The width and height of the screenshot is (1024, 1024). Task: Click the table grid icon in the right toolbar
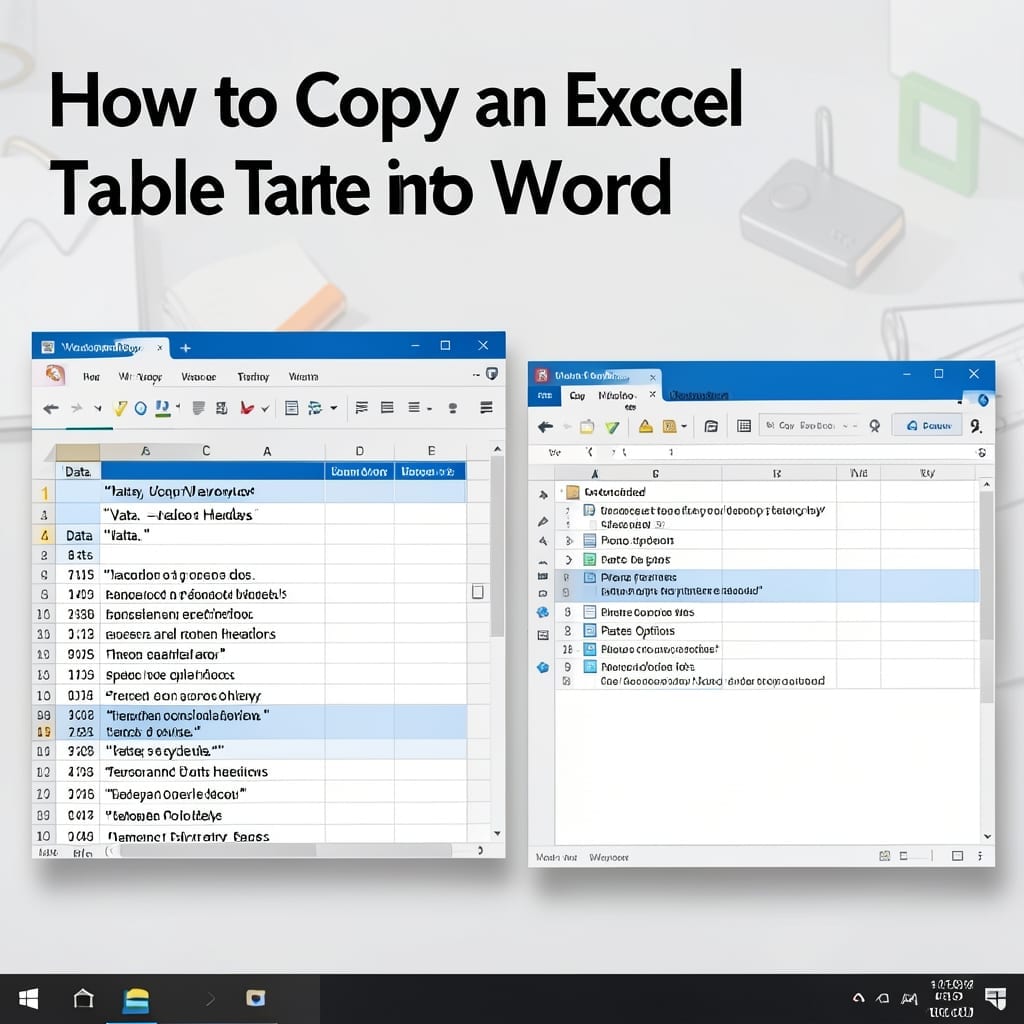pos(744,426)
